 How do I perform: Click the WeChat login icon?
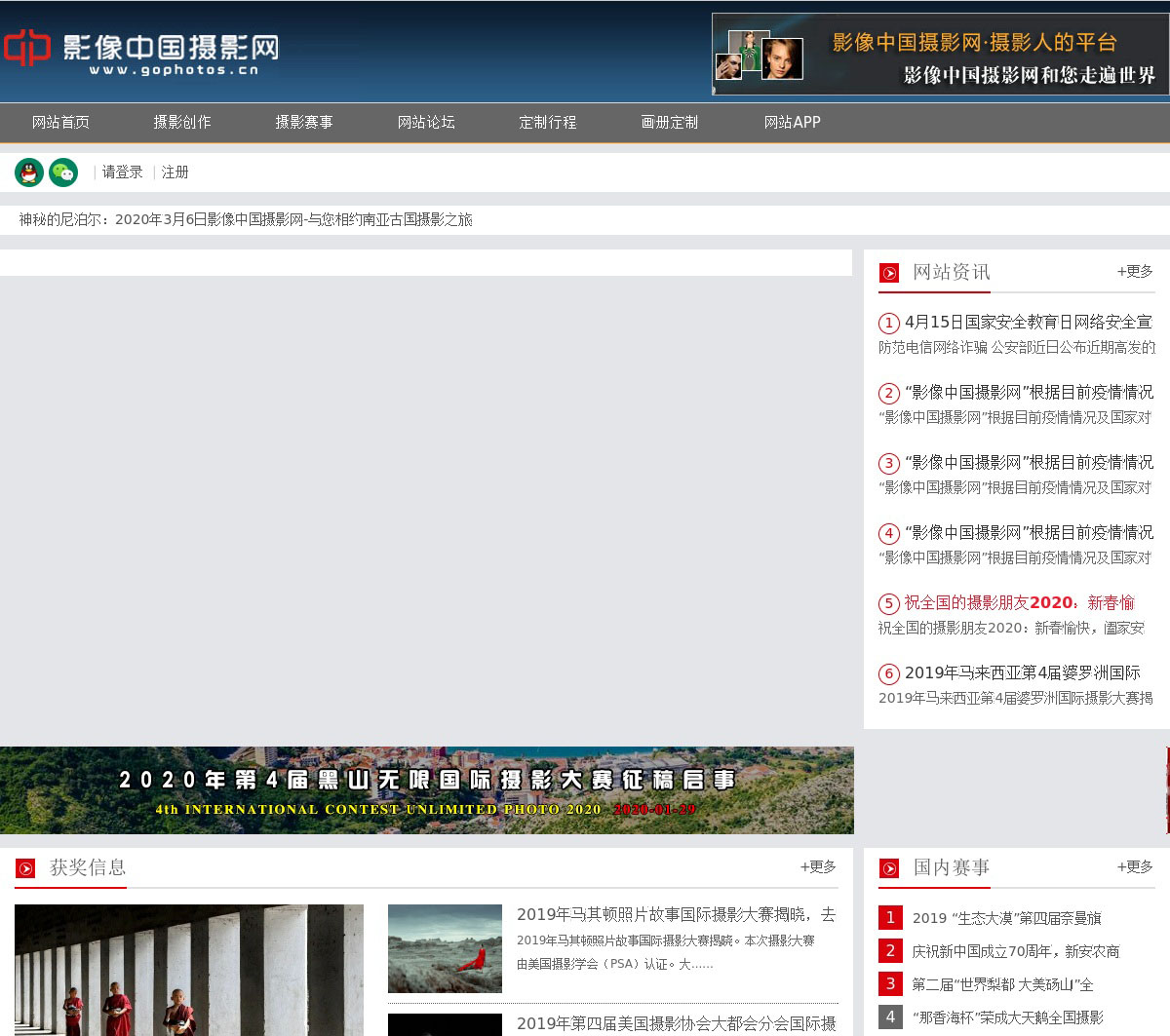(x=63, y=173)
